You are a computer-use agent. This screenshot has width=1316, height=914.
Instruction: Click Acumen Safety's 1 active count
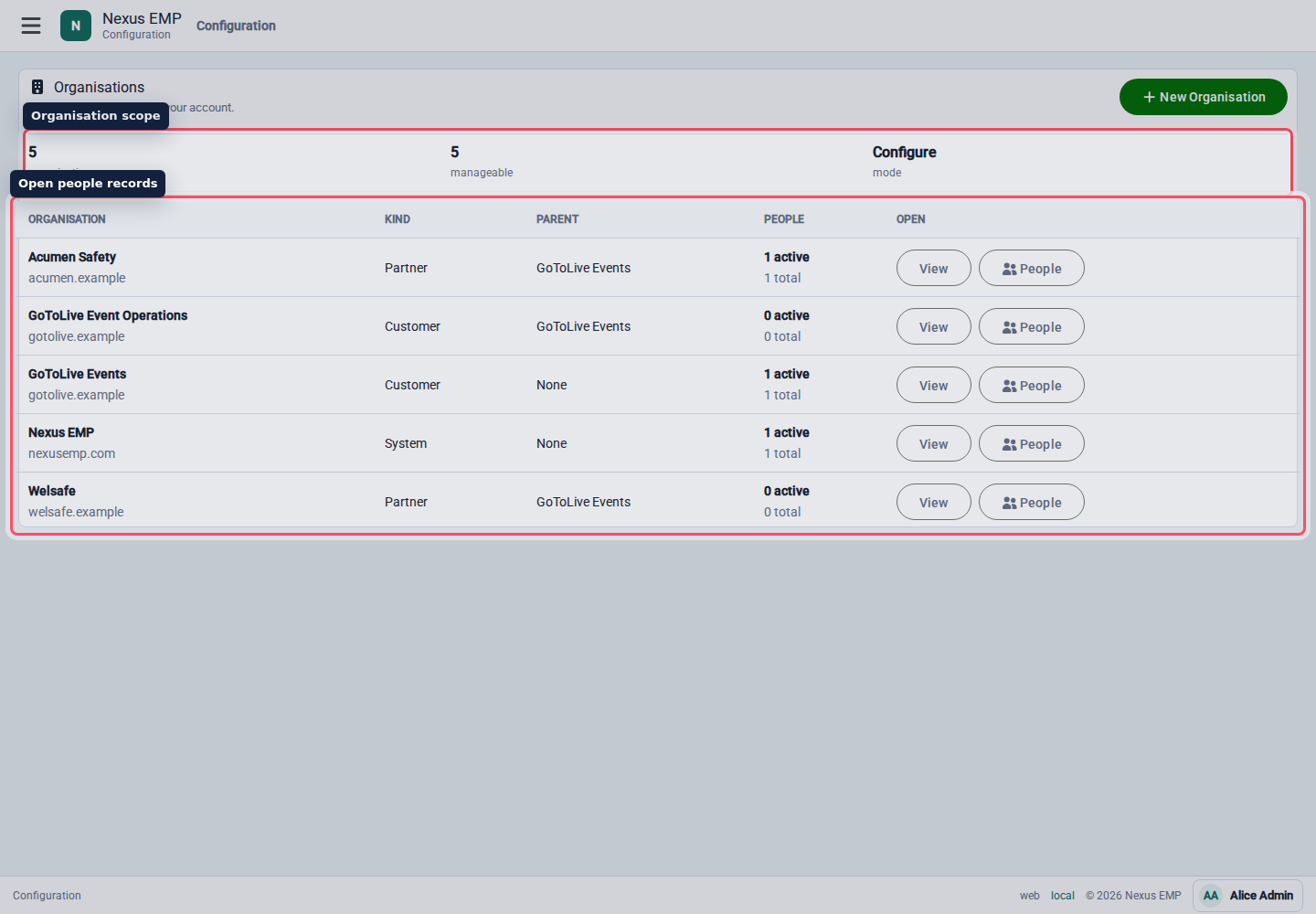click(x=787, y=257)
